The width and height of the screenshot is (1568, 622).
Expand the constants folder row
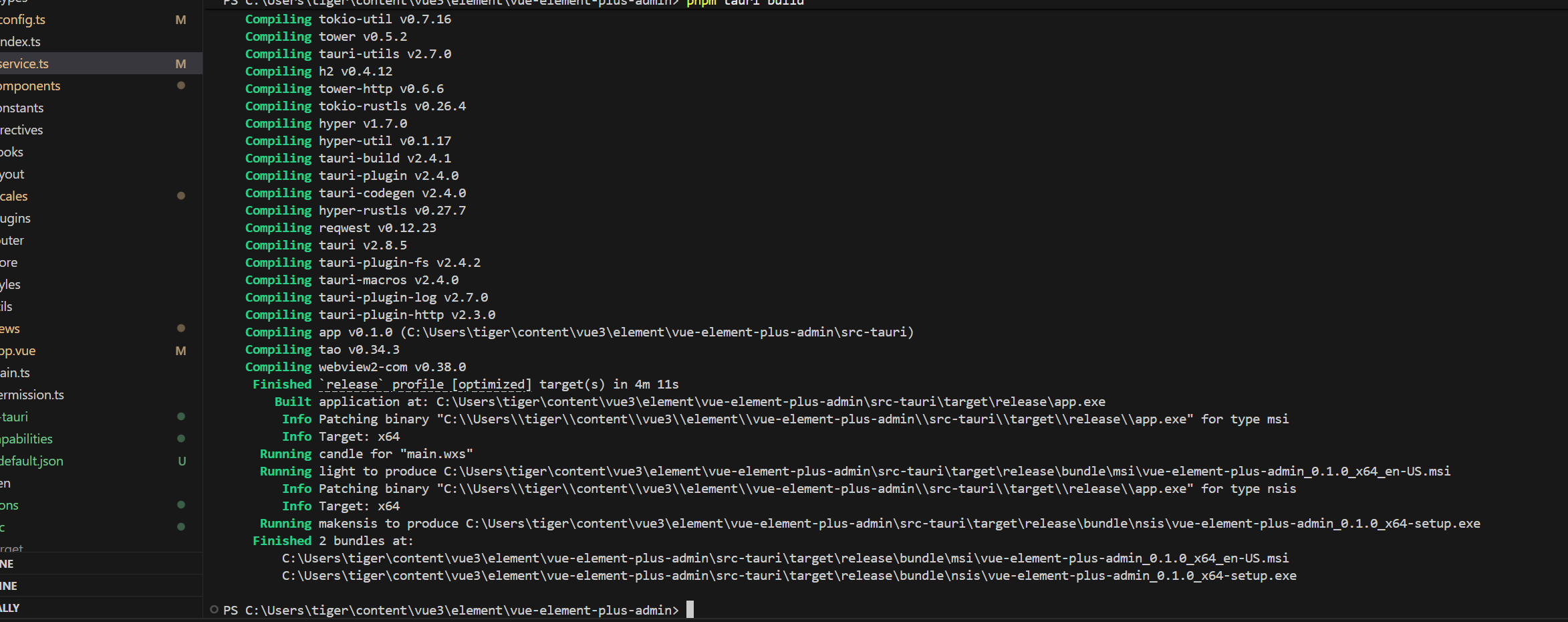(100, 108)
